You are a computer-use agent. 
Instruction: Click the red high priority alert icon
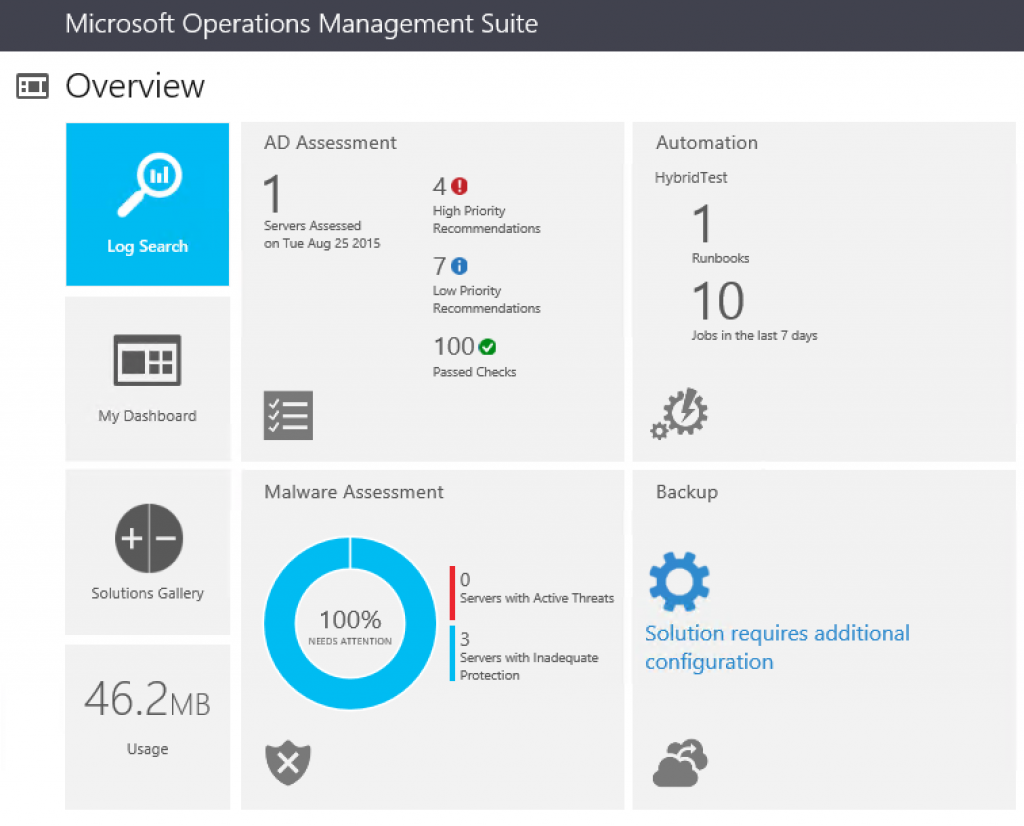(460, 186)
